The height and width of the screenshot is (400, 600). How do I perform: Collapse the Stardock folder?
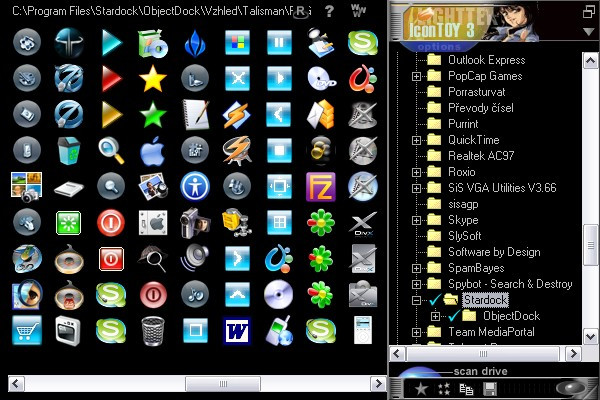[x=416, y=300]
